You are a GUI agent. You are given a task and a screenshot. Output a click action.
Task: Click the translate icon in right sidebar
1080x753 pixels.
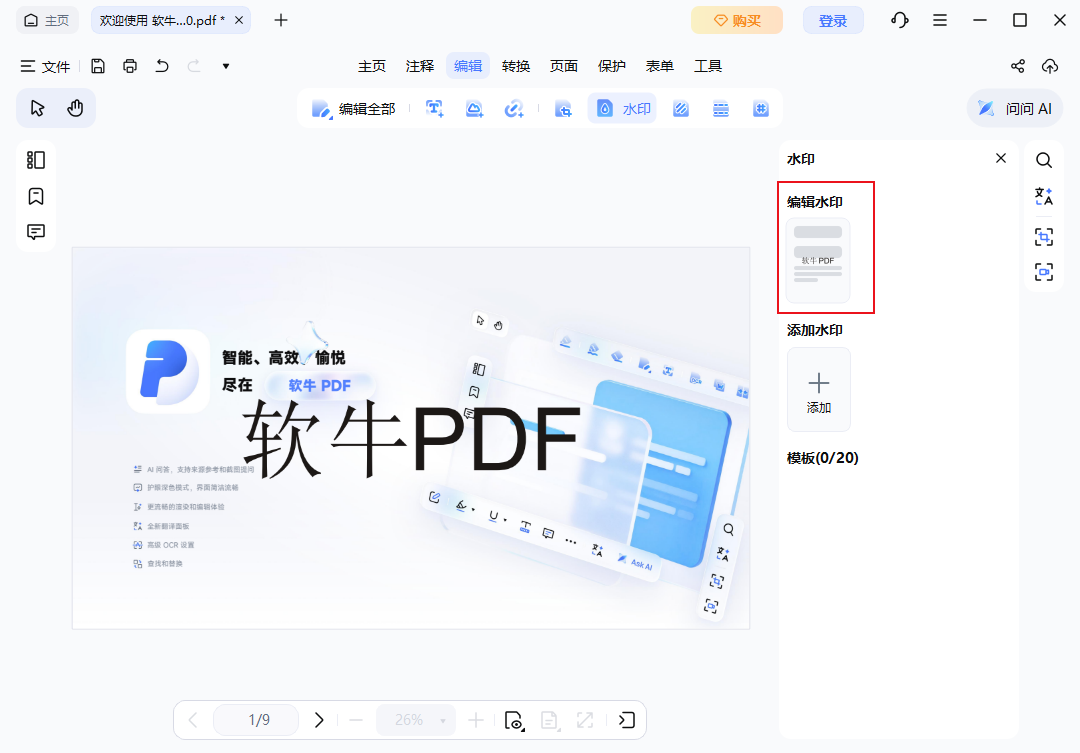click(x=1044, y=196)
